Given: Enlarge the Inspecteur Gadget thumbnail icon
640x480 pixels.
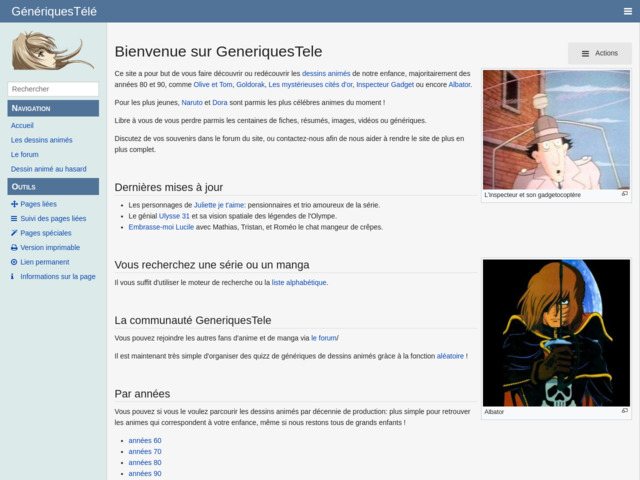Looking at the screenshot, I should [625, 194].
